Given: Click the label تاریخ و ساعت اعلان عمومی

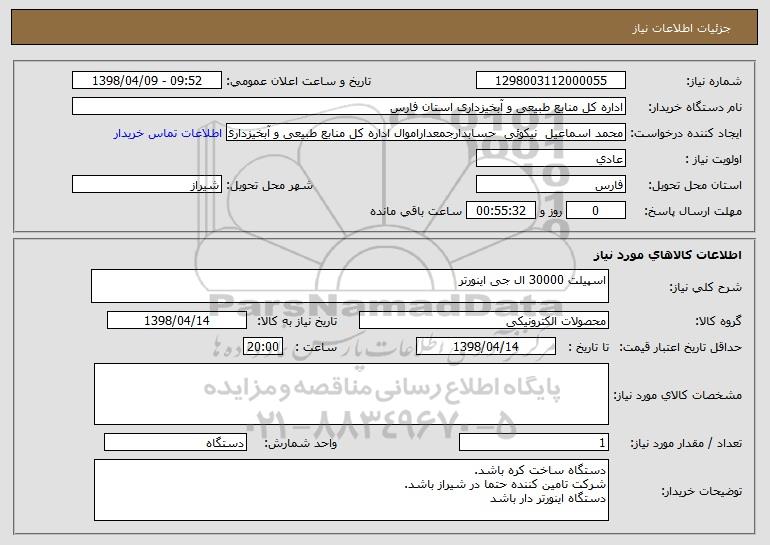Looking at the screenshot, I should click(299, 82).
